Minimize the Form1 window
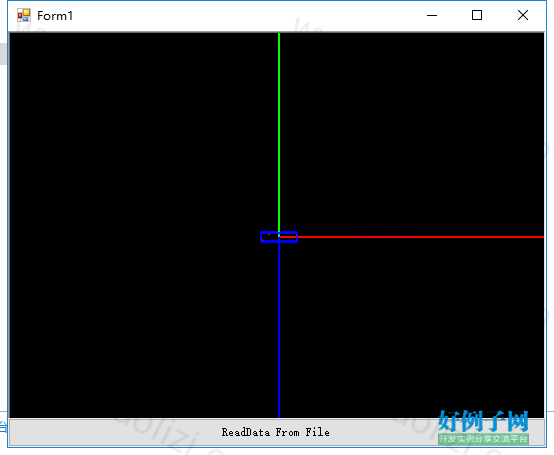The height and width of the screenshot is (455, 554). (432, 16)
